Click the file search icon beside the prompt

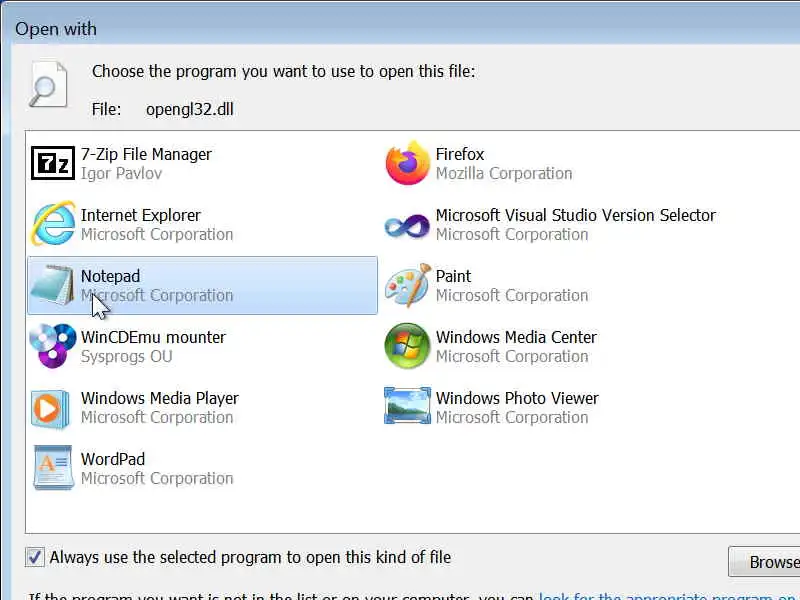48,84
